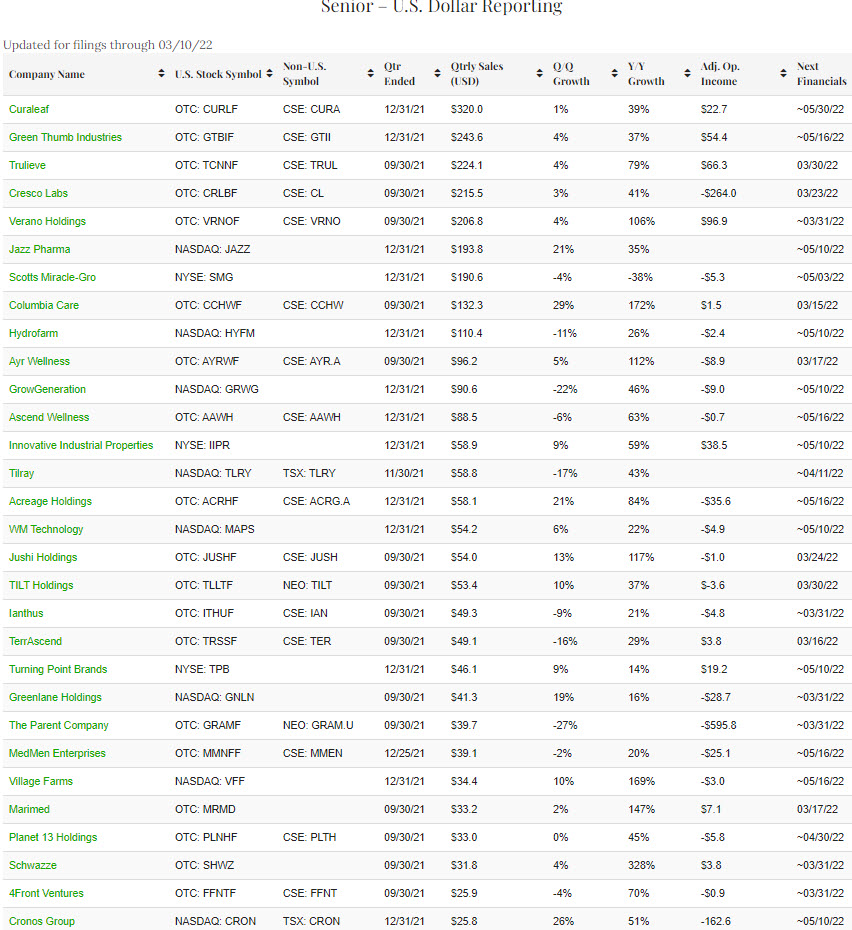Image resolution: width=852 pixels, height=930 pixels.
Task: Click sort arrows beside U.S. Stock Symbol
Action: pyautogui.click(x=270, y=75)
